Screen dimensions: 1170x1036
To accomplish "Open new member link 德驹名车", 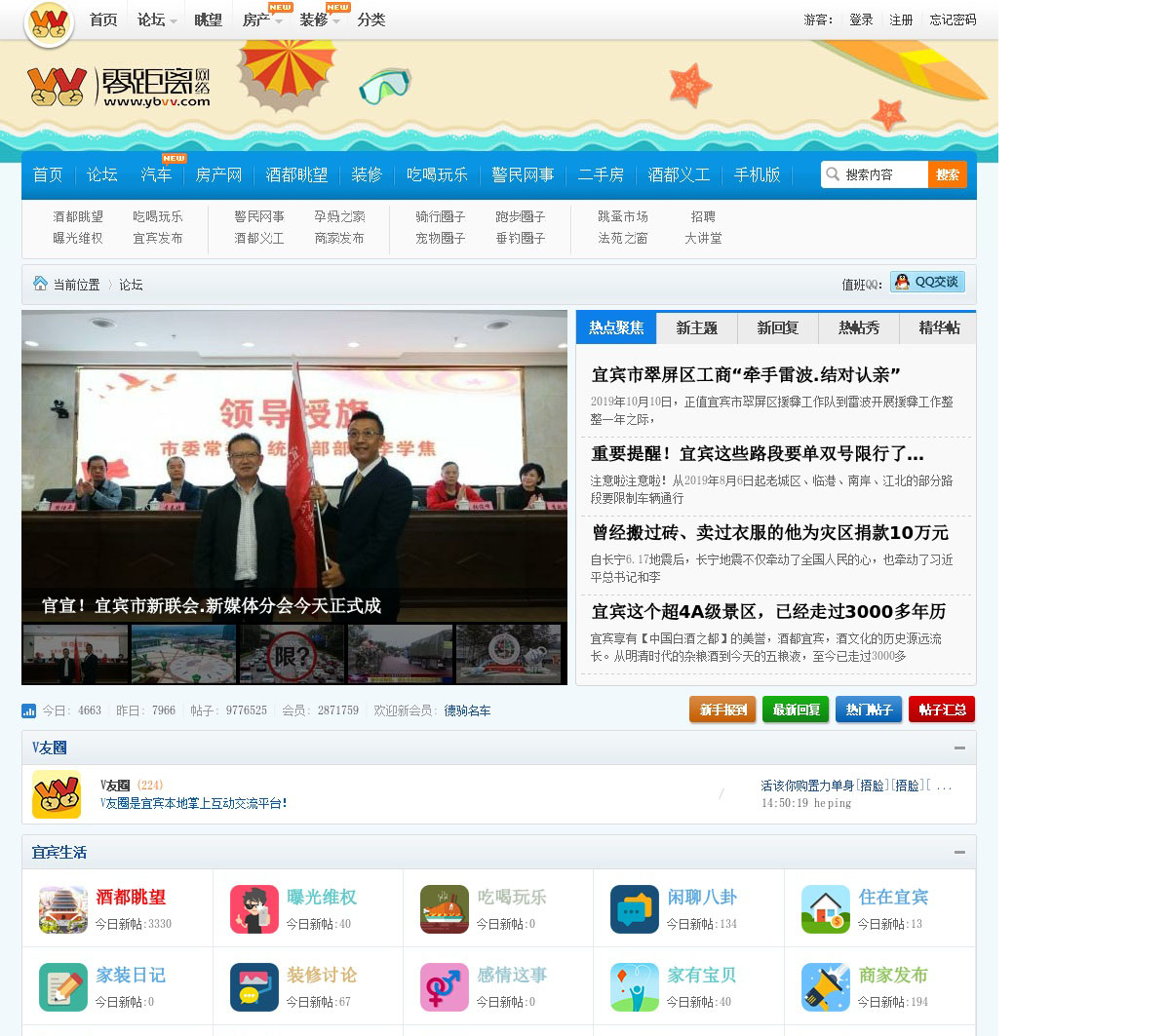I will click(x=468, y=710).
